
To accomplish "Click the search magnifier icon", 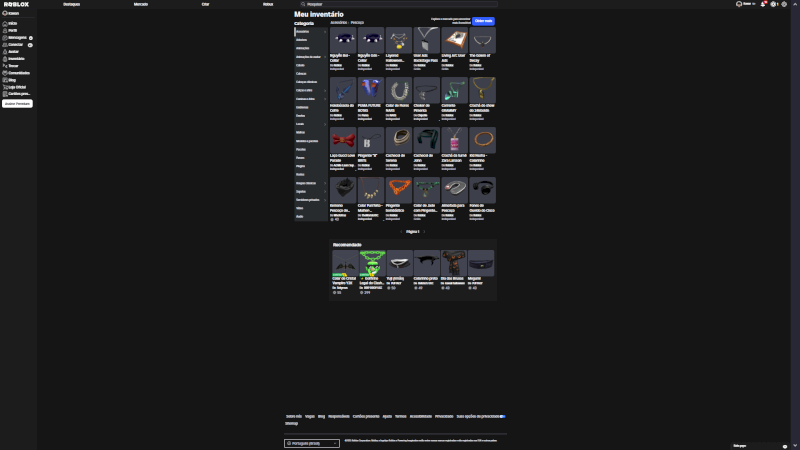I will tap(303, 4).
